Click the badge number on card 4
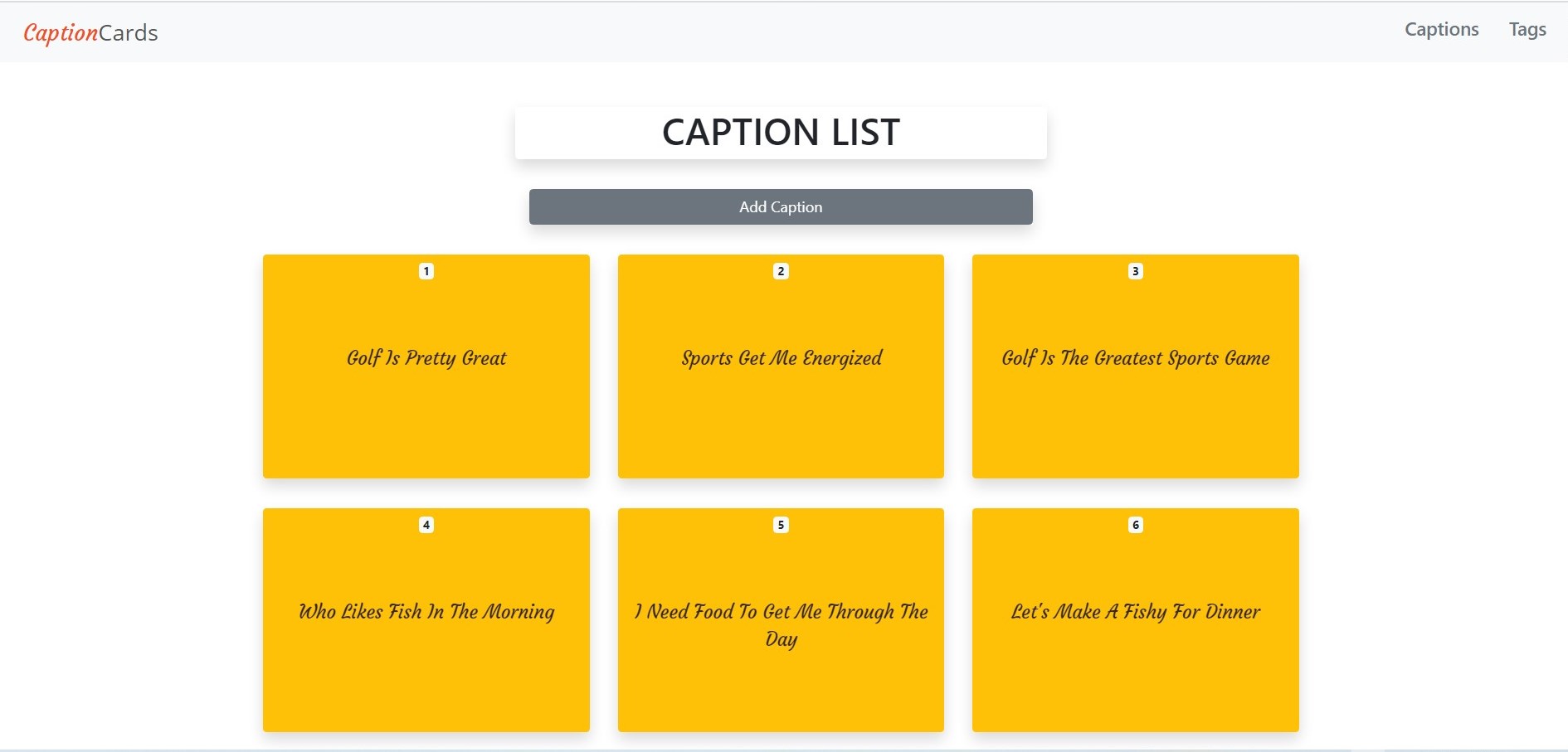This screenshot has width=1568, height=752. tap(426, 524)
